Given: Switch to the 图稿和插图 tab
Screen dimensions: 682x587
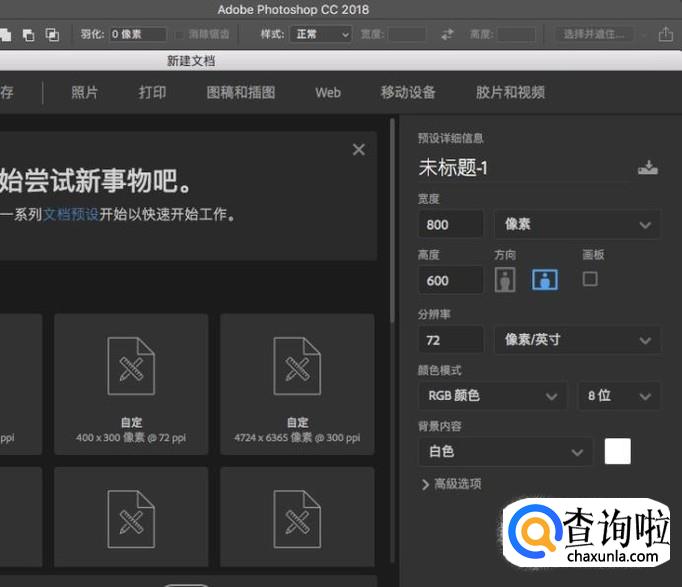Looking at the screenshot, I should click(x=241, y=92).
